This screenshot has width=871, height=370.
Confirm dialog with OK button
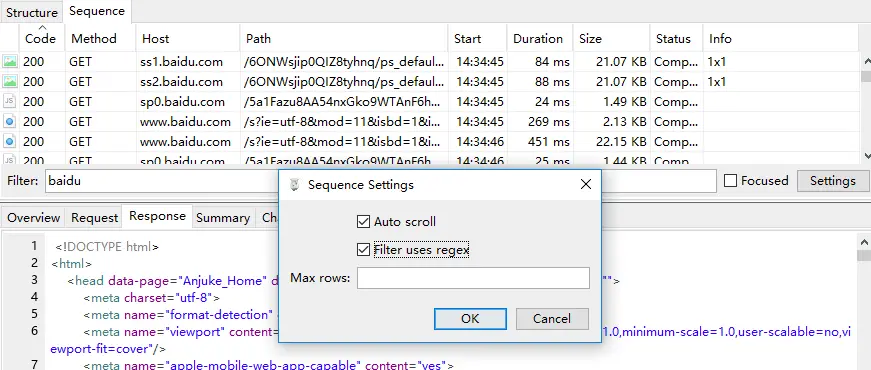(470, 319)
